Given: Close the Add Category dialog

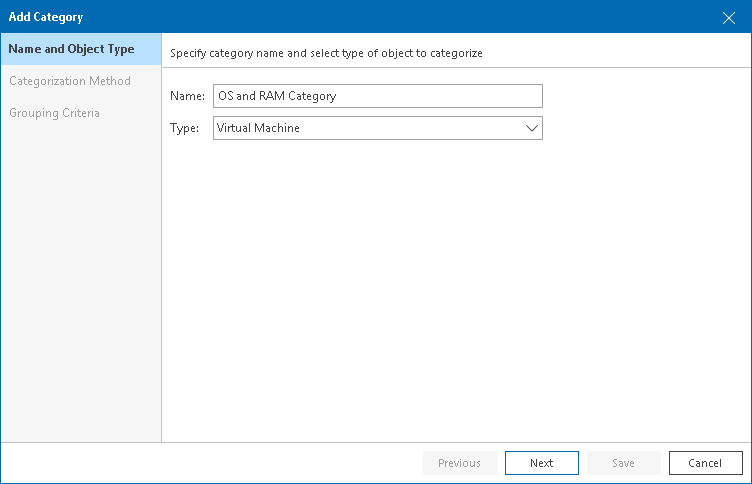Looking at the screenshot, I should point(729,17).
